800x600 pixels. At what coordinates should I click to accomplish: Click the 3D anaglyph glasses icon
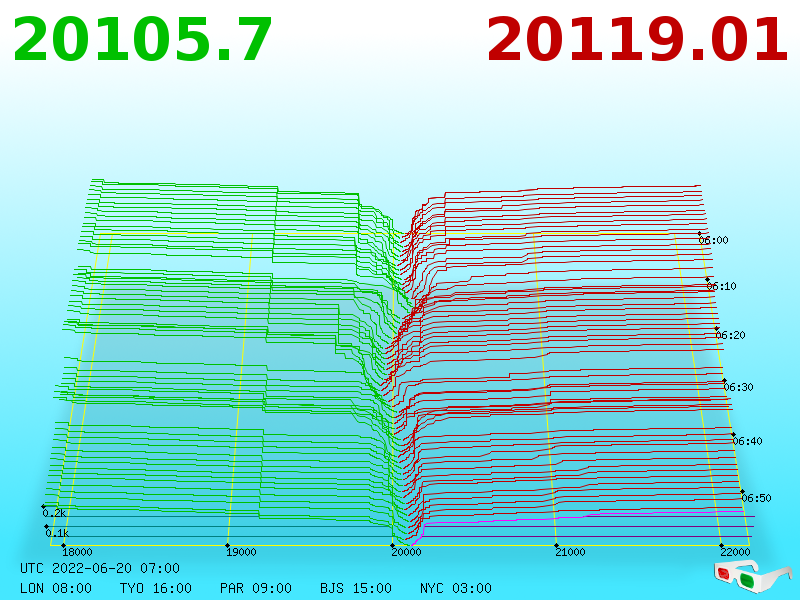pyautogui.click(x=752, y=577)
